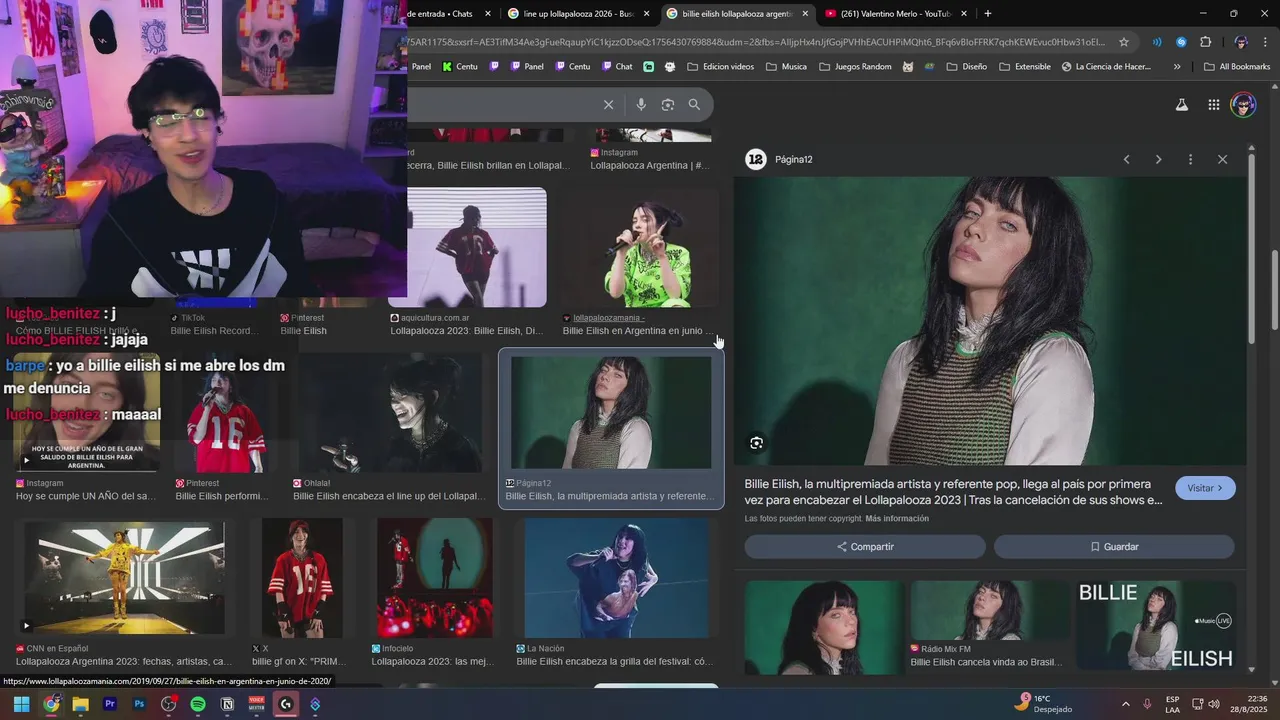Open the Chrome extensions puzzle icon
1280x720 pixels.
(x=1205, y=42)
